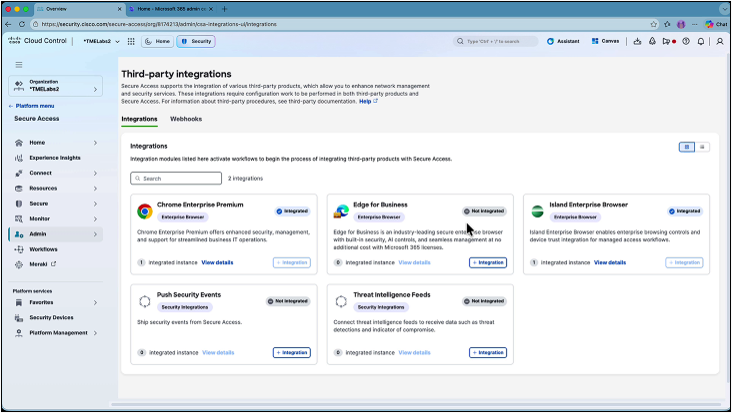
Task: Open the help question mark icon
Action: [x=686, y=42]
